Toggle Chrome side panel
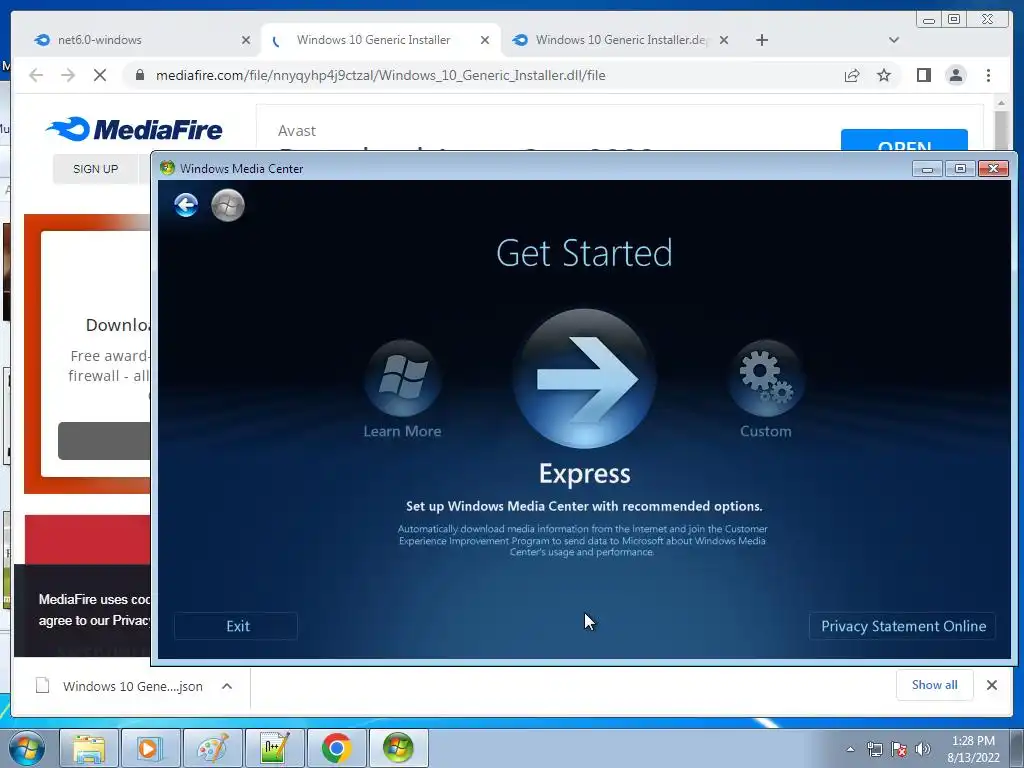This screenshot has height=768, width=1024. 923,75
